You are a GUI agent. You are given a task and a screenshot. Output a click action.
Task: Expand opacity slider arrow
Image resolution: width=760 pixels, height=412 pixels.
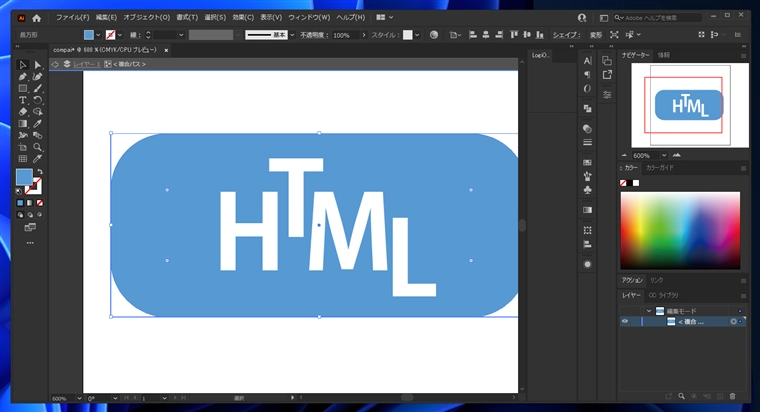tap(364, 35)
